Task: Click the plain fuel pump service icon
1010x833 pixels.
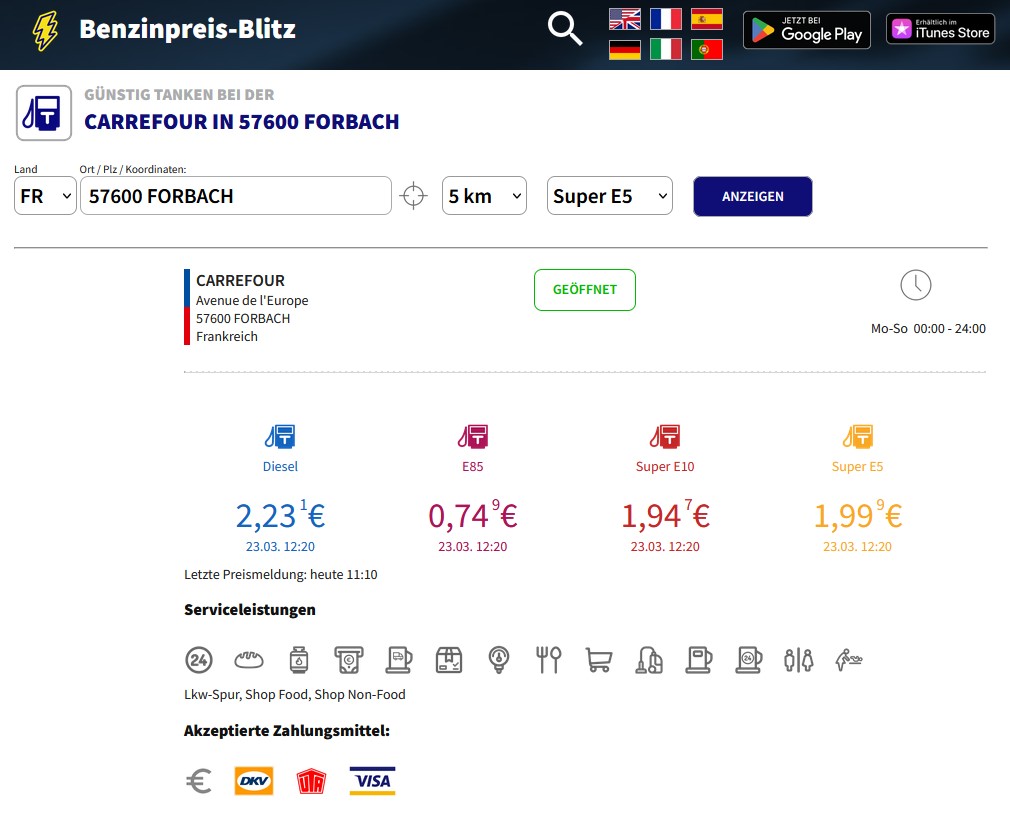Action: [x=699, y=660]
